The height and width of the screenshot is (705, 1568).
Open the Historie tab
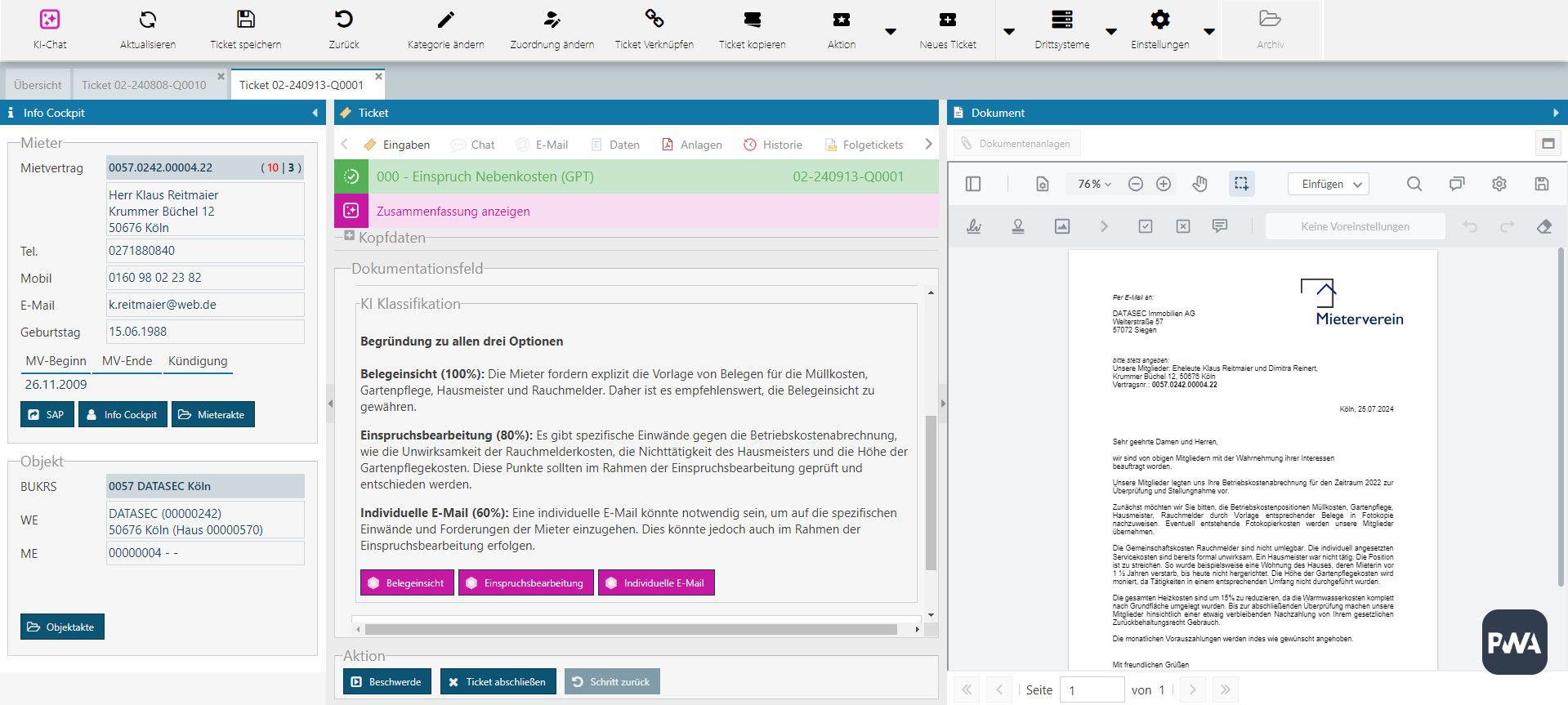773,145
